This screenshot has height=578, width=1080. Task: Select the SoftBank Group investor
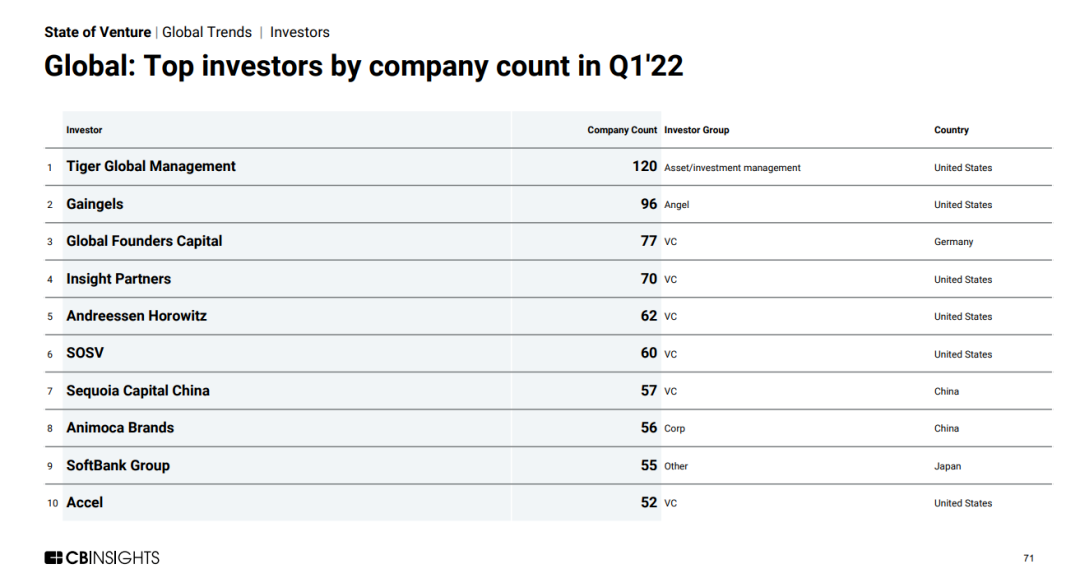pos(118,465)
